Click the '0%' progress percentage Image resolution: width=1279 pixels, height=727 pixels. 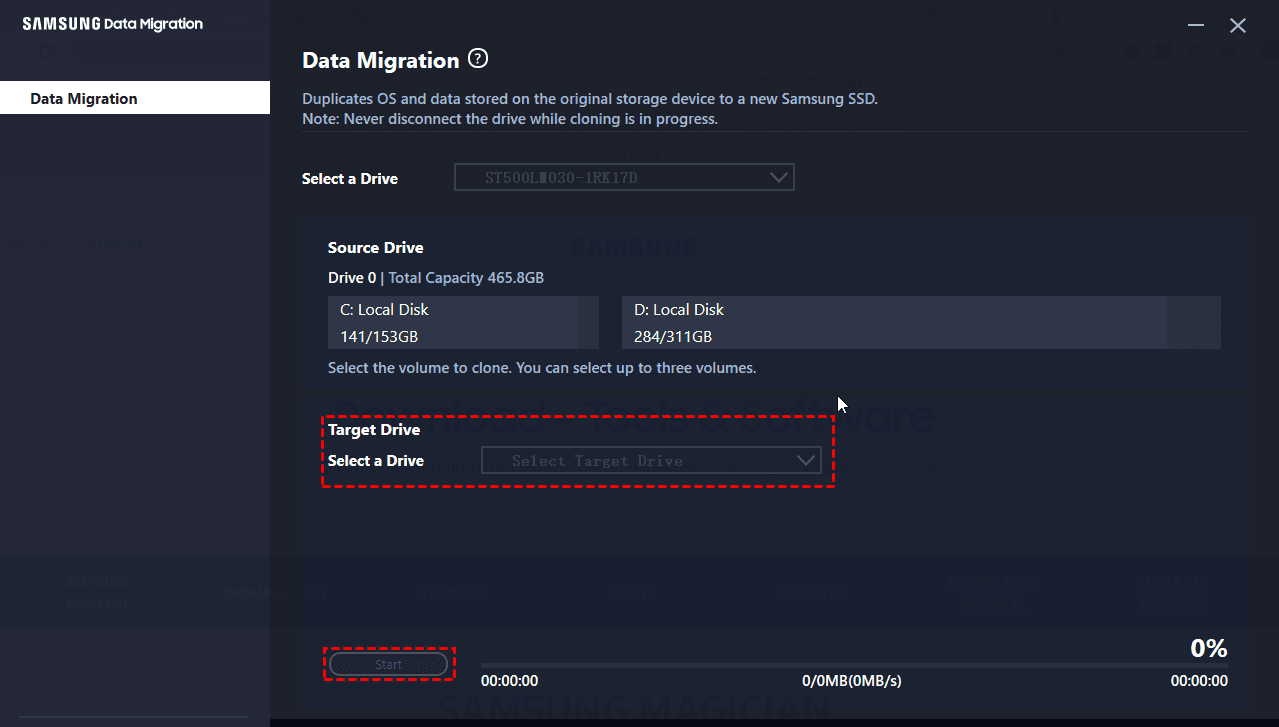[x=1209, y=648]
